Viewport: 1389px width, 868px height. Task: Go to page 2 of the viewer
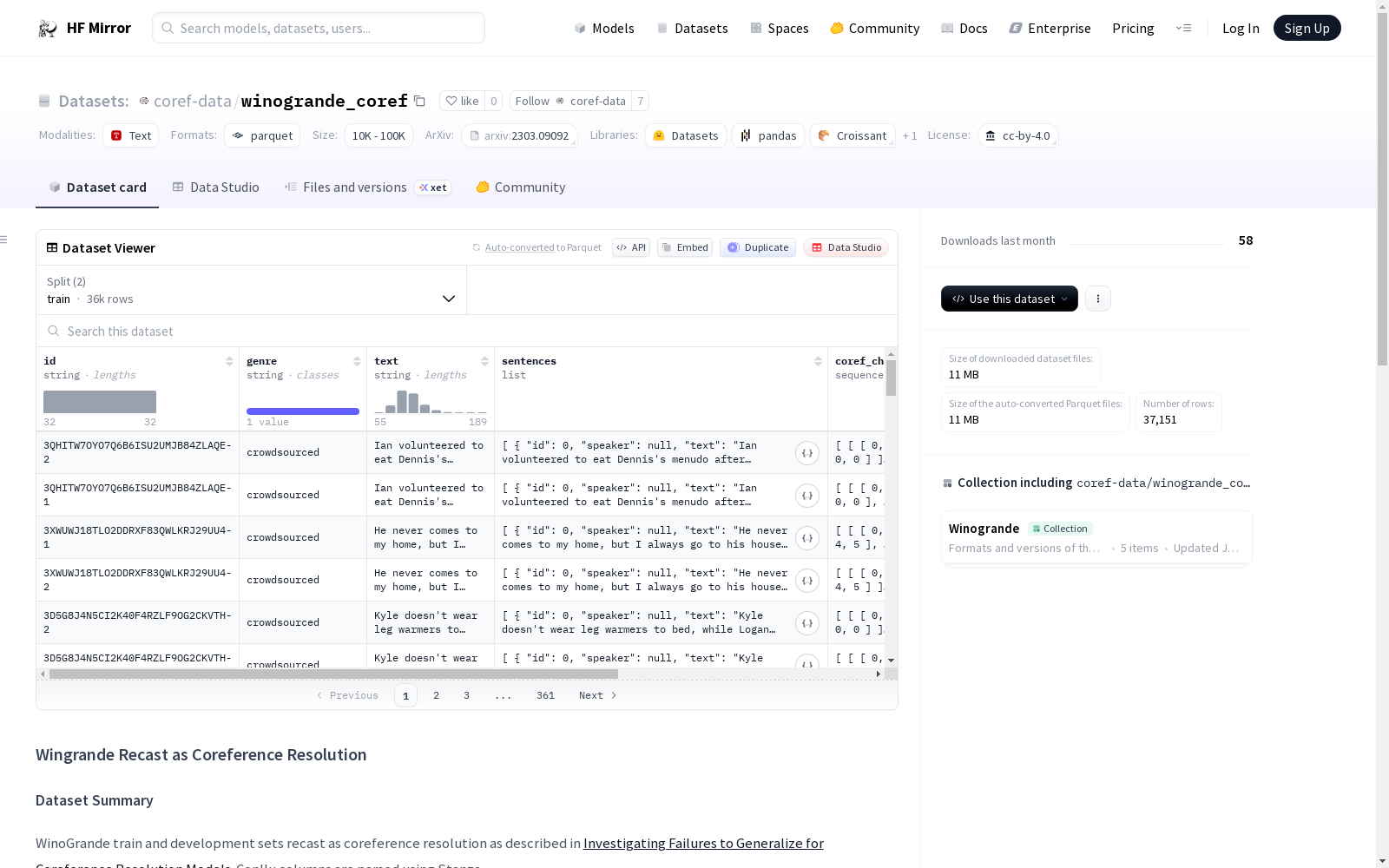[x=436, y=695]
